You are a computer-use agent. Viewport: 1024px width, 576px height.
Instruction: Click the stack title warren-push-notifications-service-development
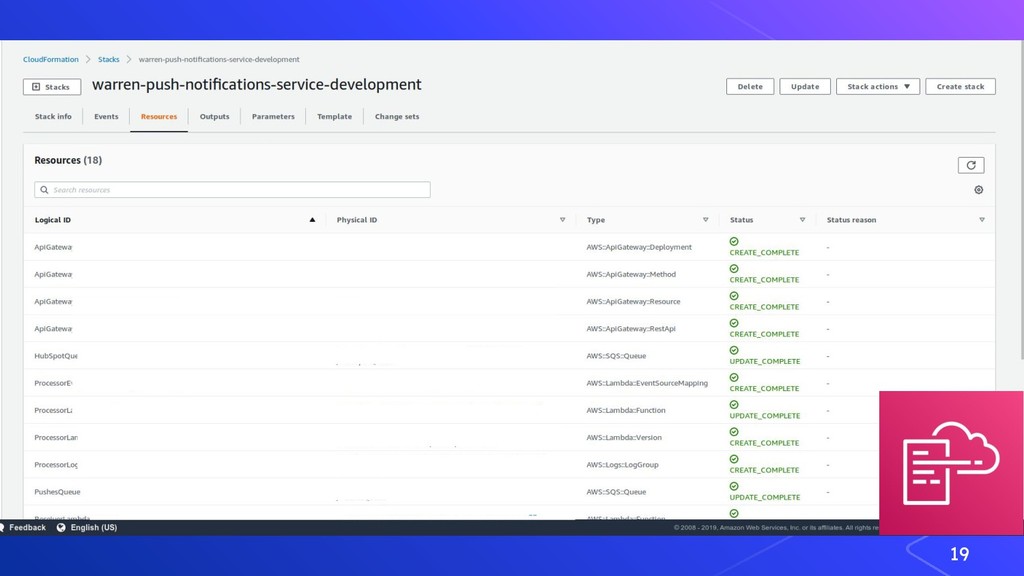pos(257,85)
